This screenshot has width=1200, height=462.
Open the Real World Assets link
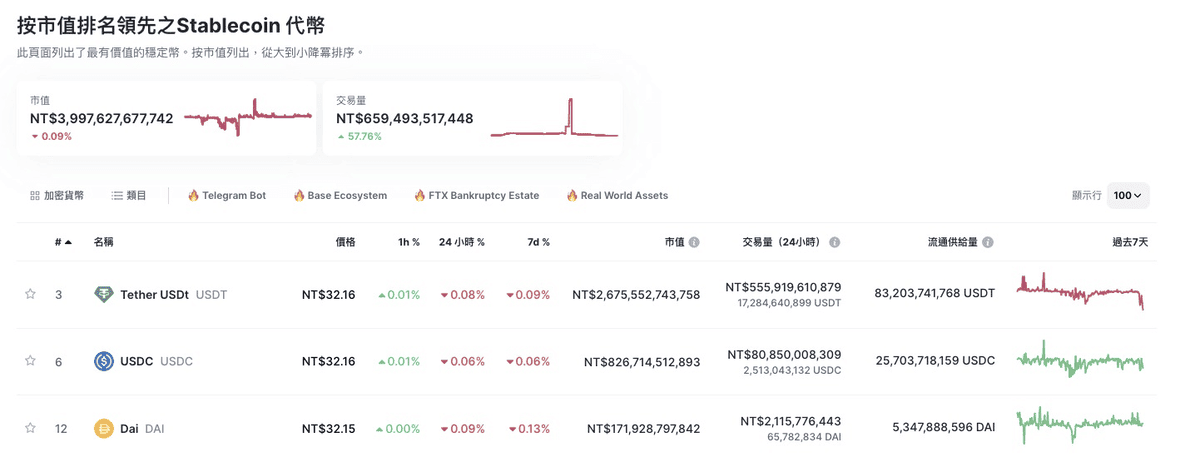(617, 196)
